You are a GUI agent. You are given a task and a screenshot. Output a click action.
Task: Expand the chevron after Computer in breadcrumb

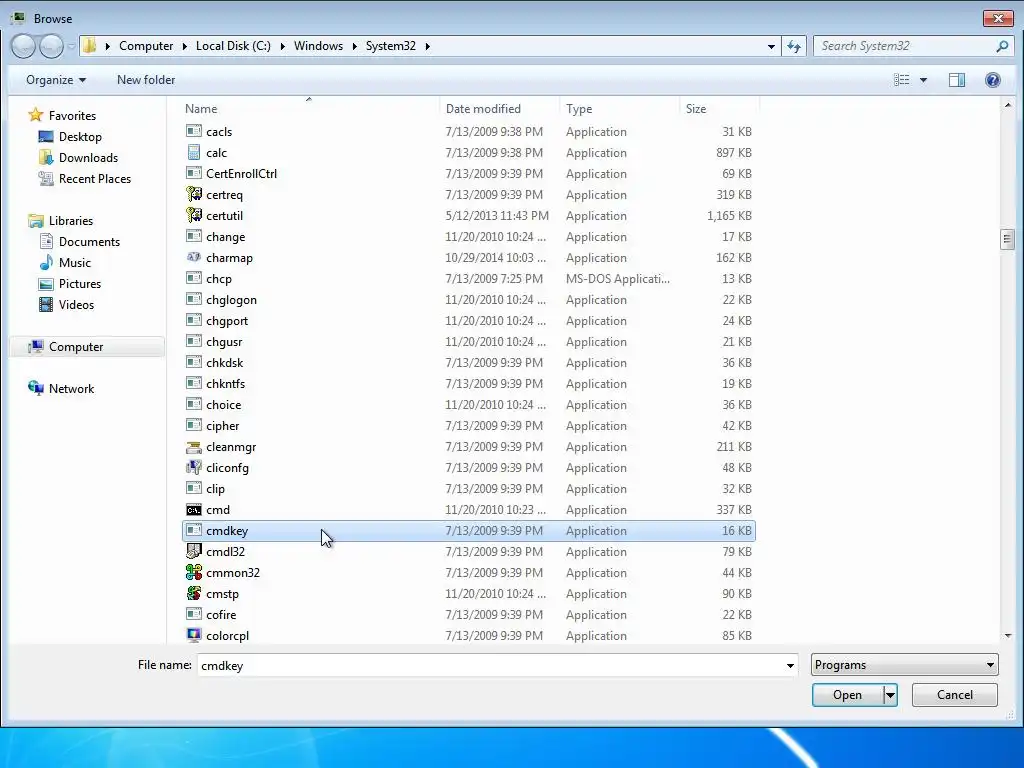(185, 46)
